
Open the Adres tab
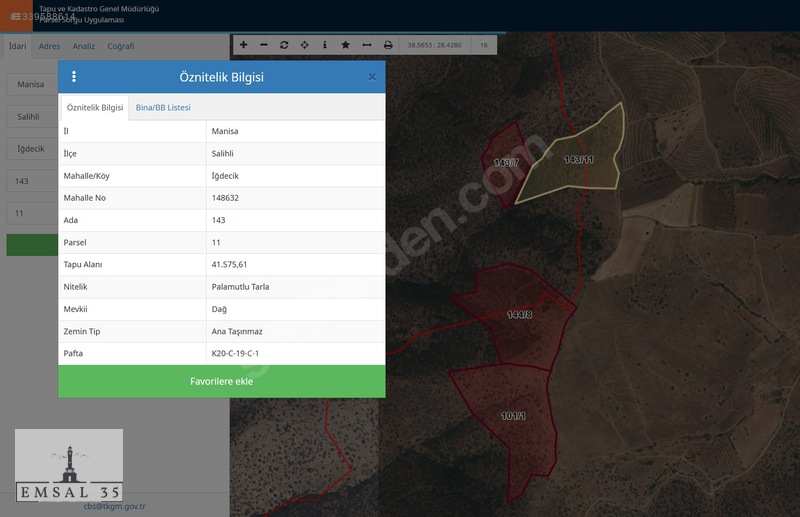click(49, 46)
